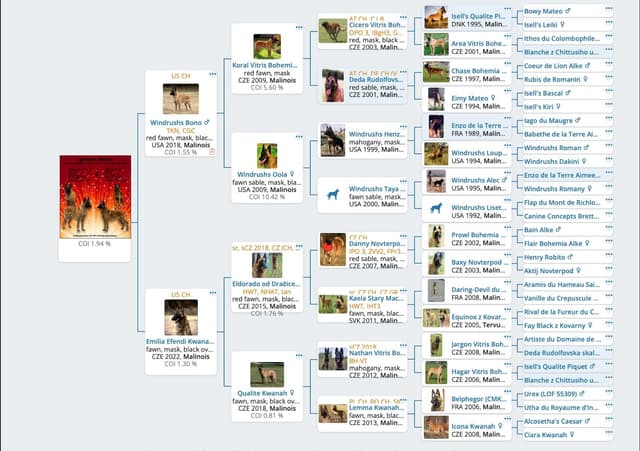Open the three-dot menu on Qualite Kwanah card

pyautogui.click(x=299, y=355)
